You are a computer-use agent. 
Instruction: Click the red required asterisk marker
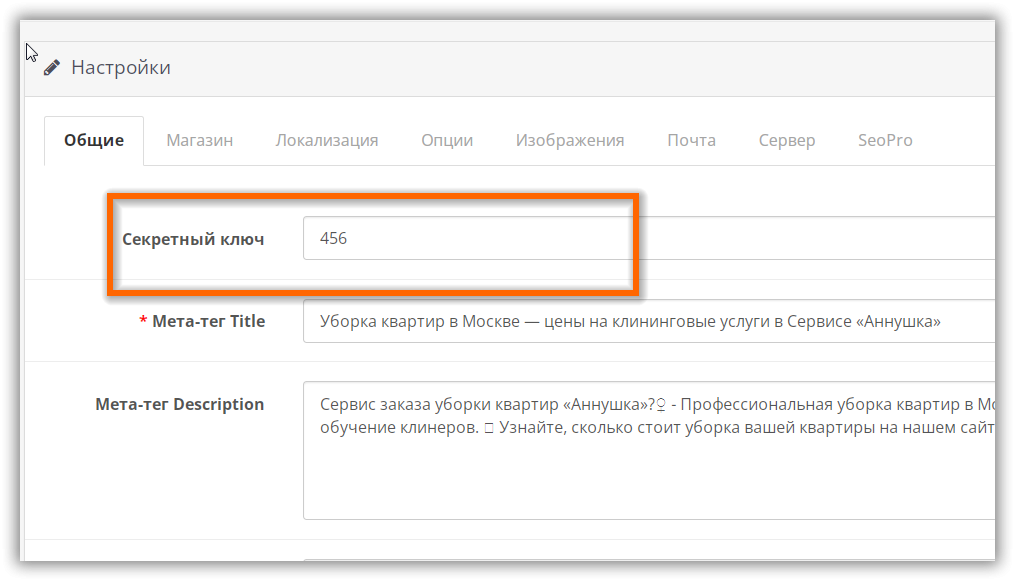click(143, 322)
